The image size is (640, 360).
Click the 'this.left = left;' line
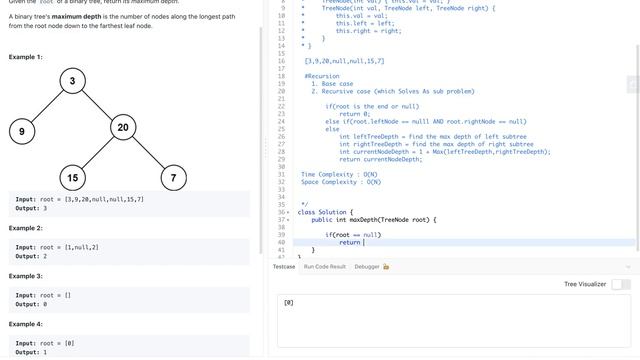[x=365, y=23]
